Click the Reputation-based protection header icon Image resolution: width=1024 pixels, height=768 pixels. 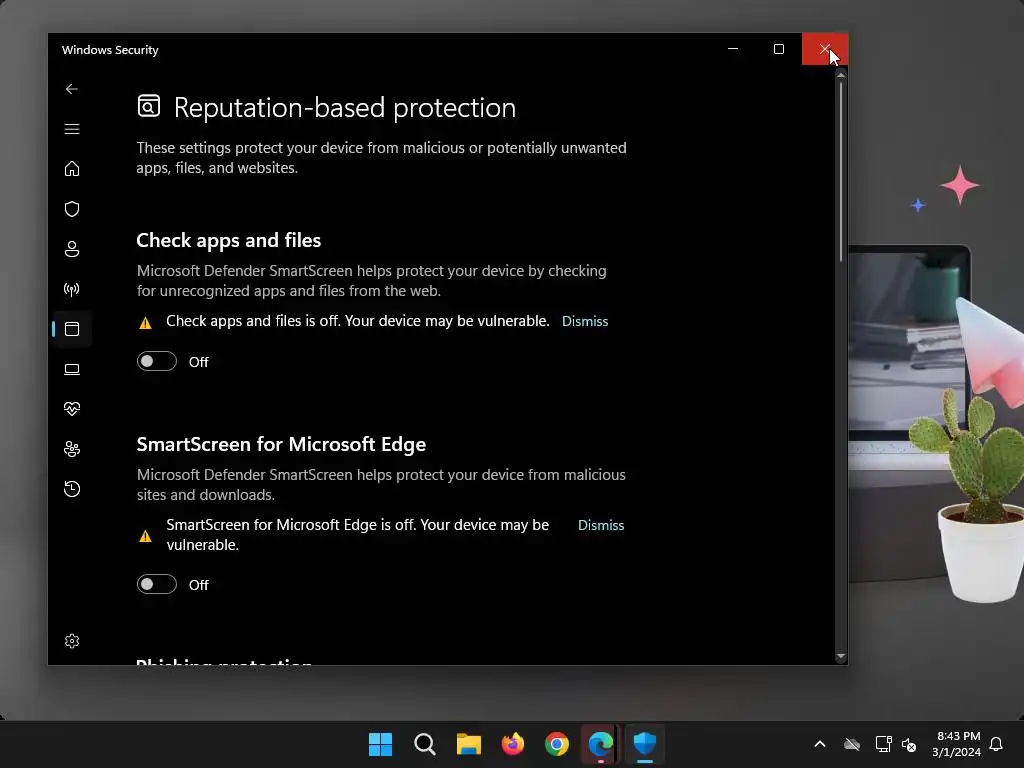pos(149,106)
